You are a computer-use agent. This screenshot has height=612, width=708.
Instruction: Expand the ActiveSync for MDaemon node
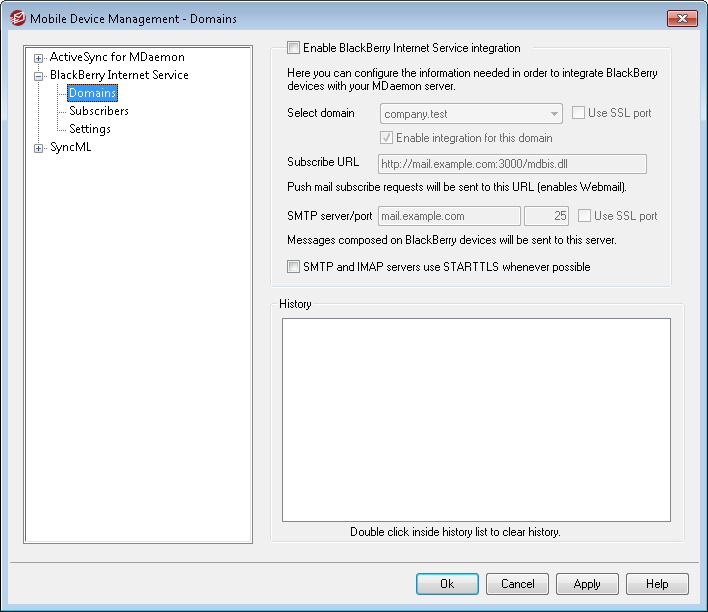(x=38, y=58)
